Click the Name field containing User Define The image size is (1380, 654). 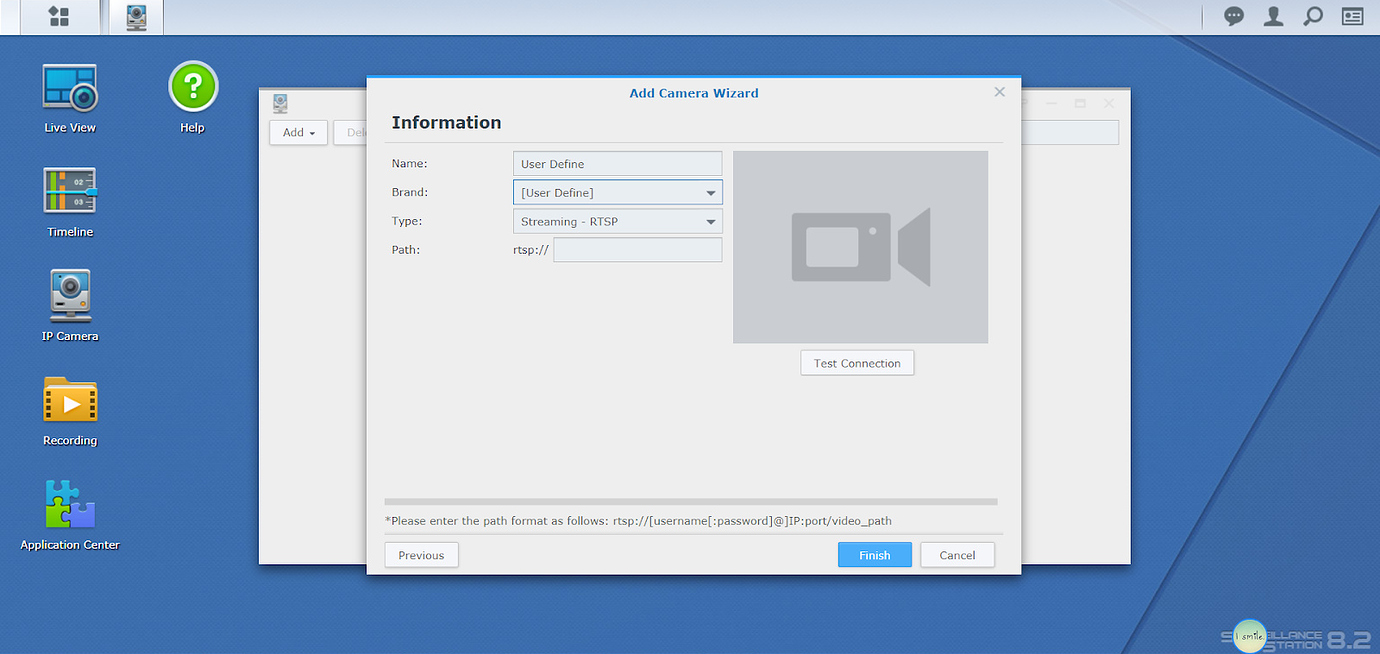[x=617, y=163]
